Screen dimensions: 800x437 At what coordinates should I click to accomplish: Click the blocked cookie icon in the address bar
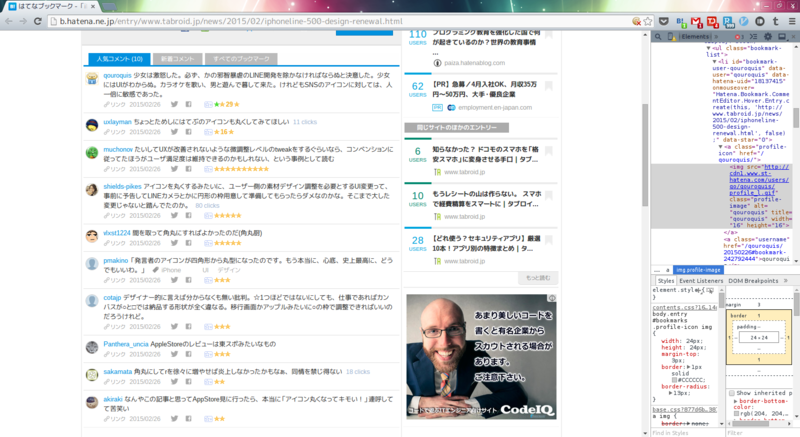point(636,21)
